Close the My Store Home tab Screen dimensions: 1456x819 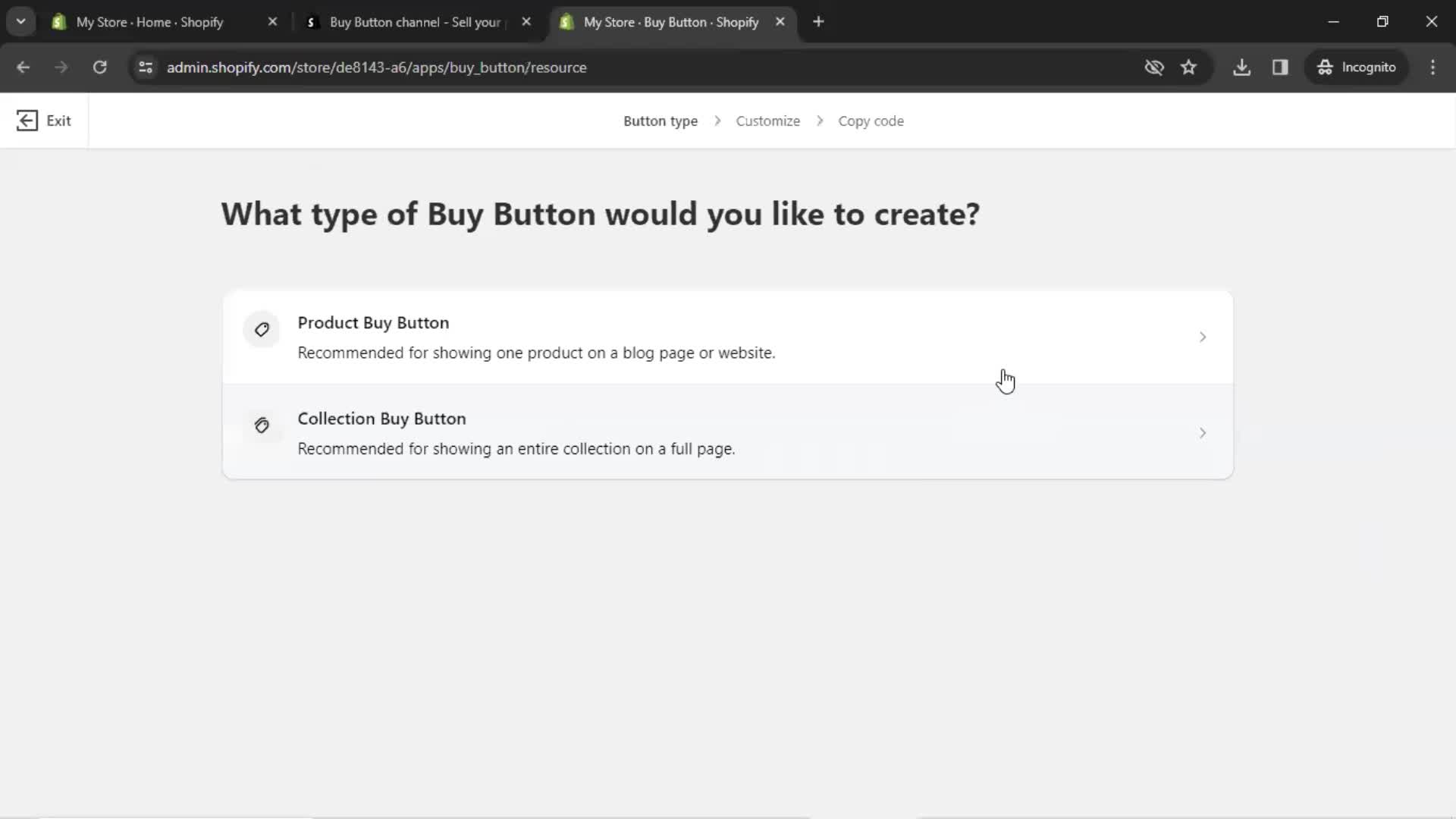click(273, 22)
